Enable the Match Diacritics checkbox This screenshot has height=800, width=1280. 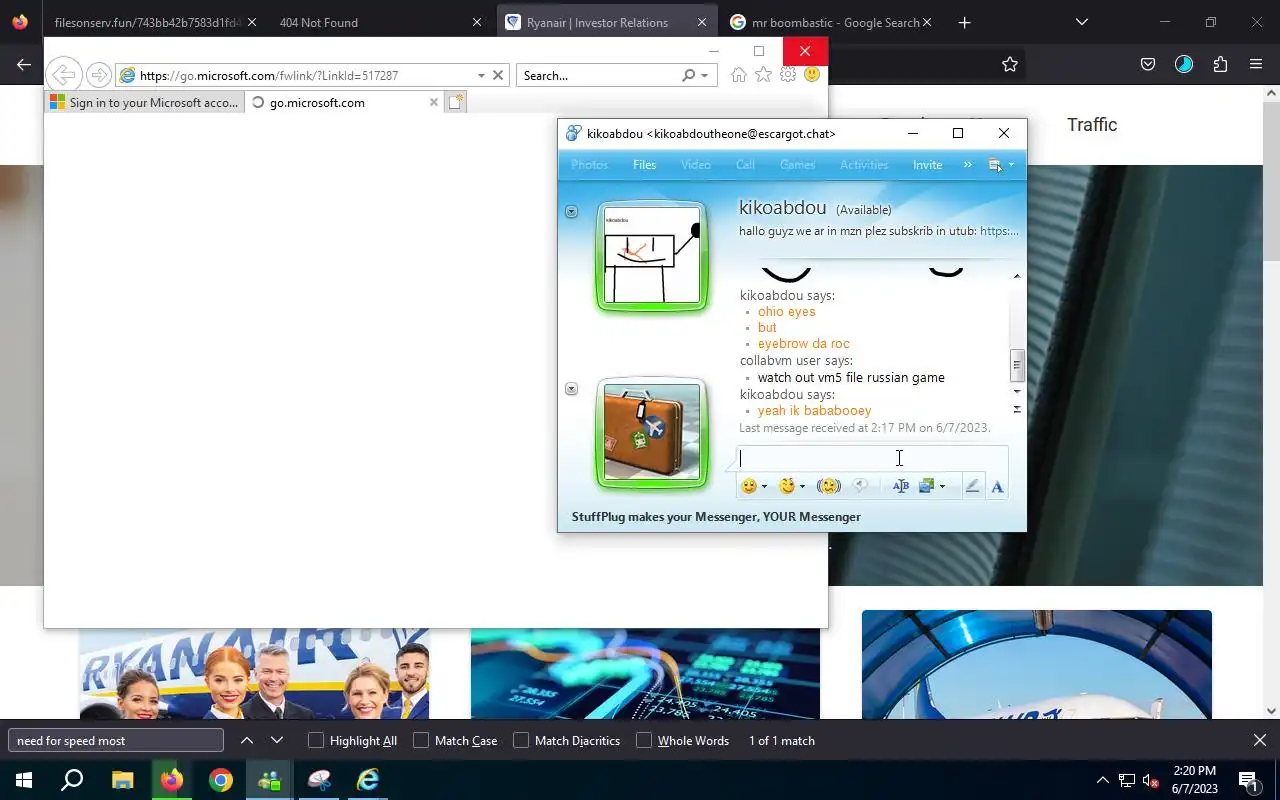[521, 740]
